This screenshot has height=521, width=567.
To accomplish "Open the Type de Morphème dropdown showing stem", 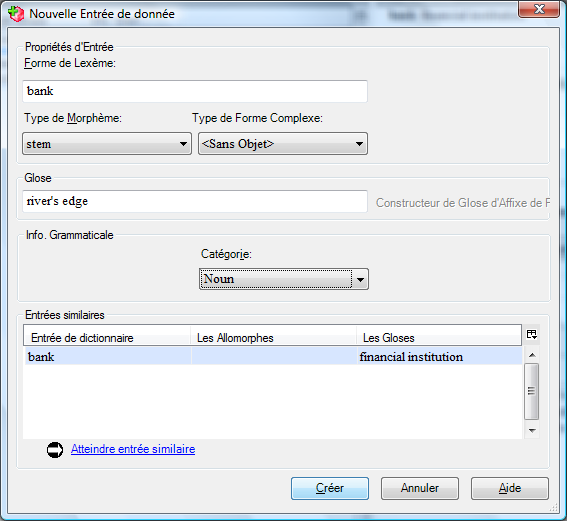I will click(x=107, y=144).
